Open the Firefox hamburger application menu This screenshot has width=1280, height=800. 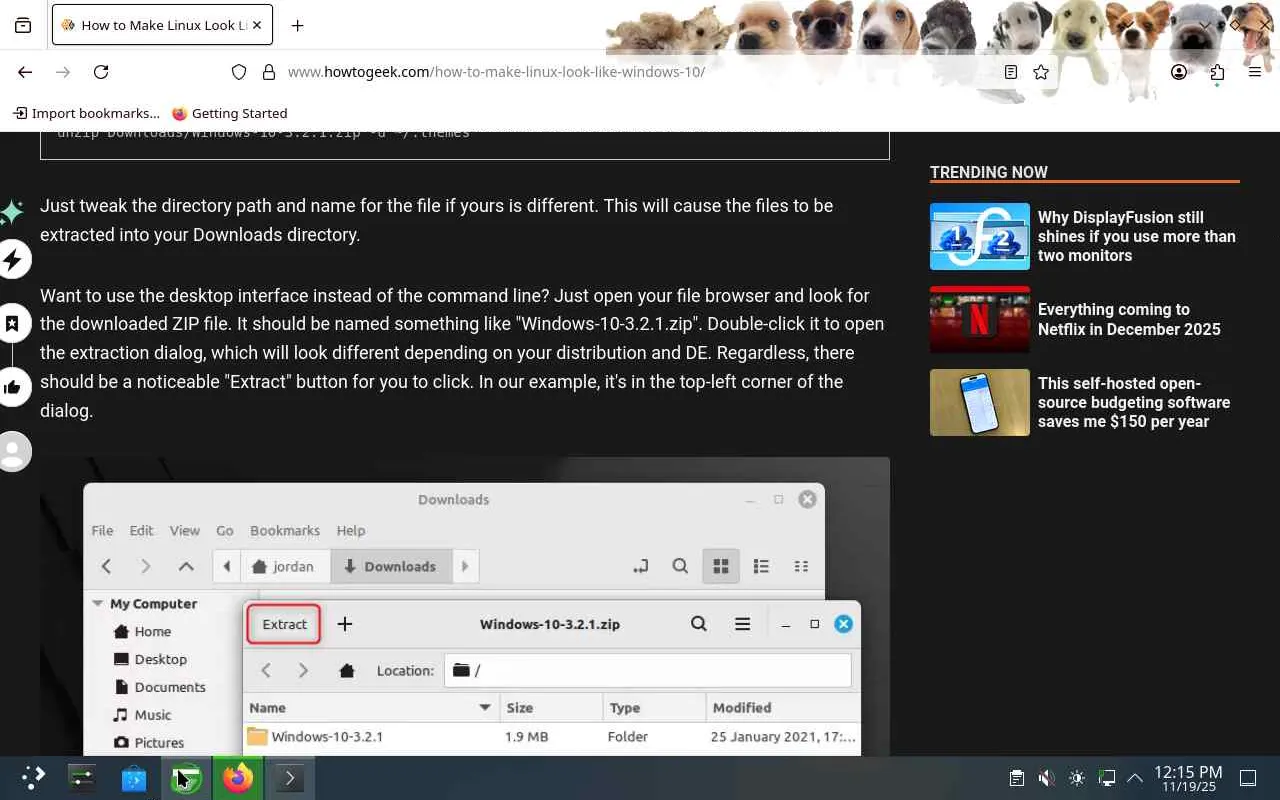pyautogui.click(x=1255, y=72)
